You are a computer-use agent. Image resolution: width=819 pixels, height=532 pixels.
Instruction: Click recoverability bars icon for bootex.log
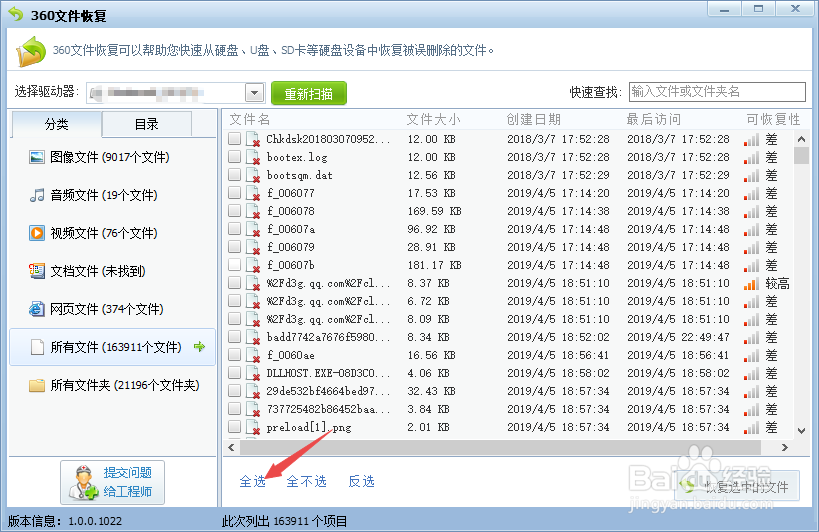(x=752, y=158)
